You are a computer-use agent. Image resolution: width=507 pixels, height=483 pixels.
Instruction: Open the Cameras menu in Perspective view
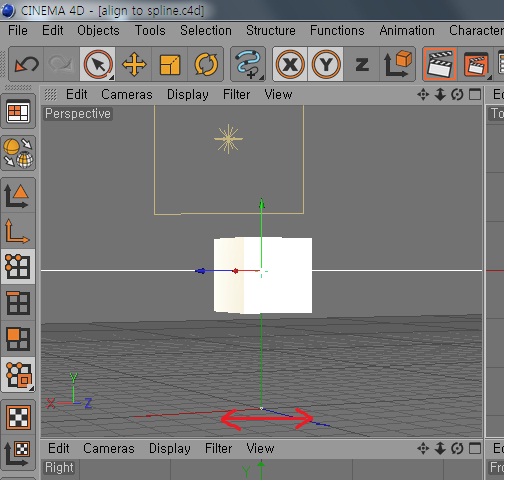127,95
